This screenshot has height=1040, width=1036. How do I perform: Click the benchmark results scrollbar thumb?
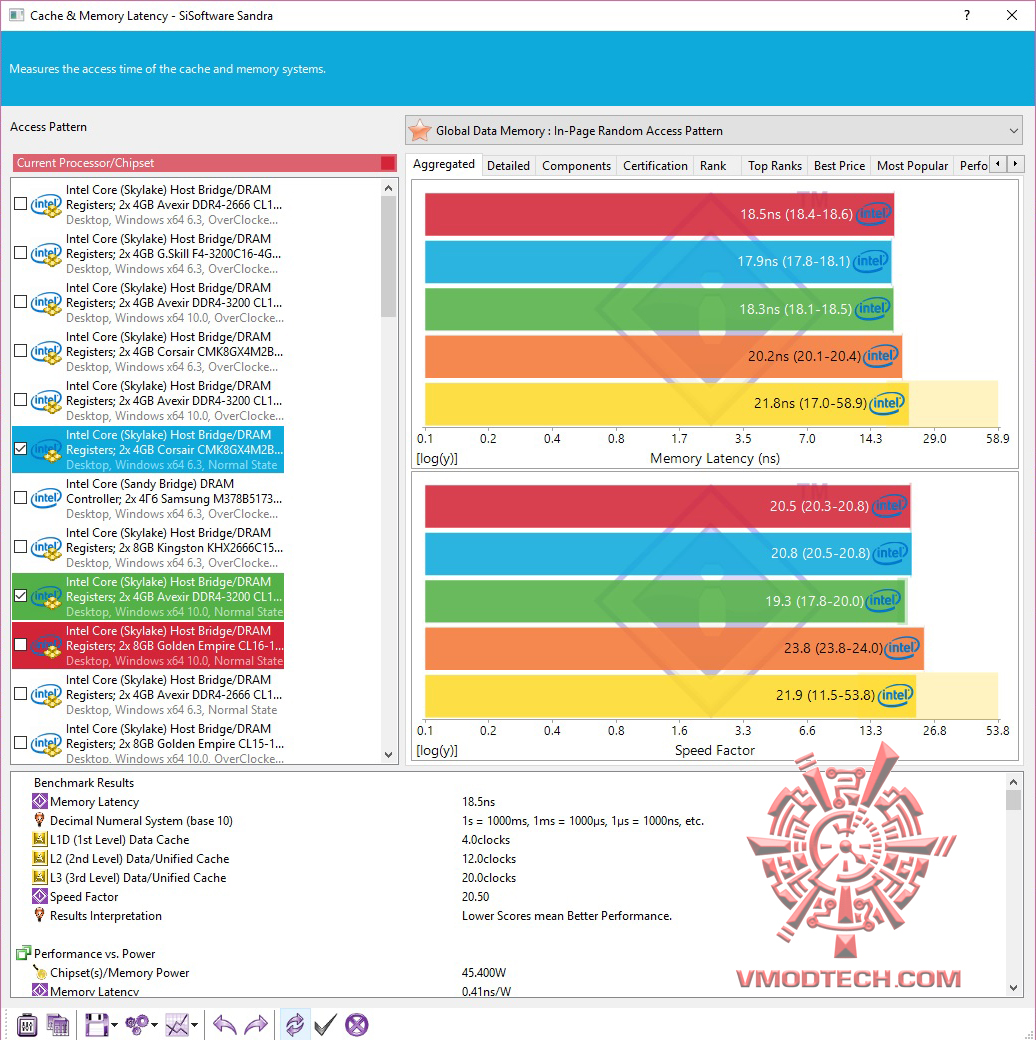pyautogui.click(x=1013, y=799)
